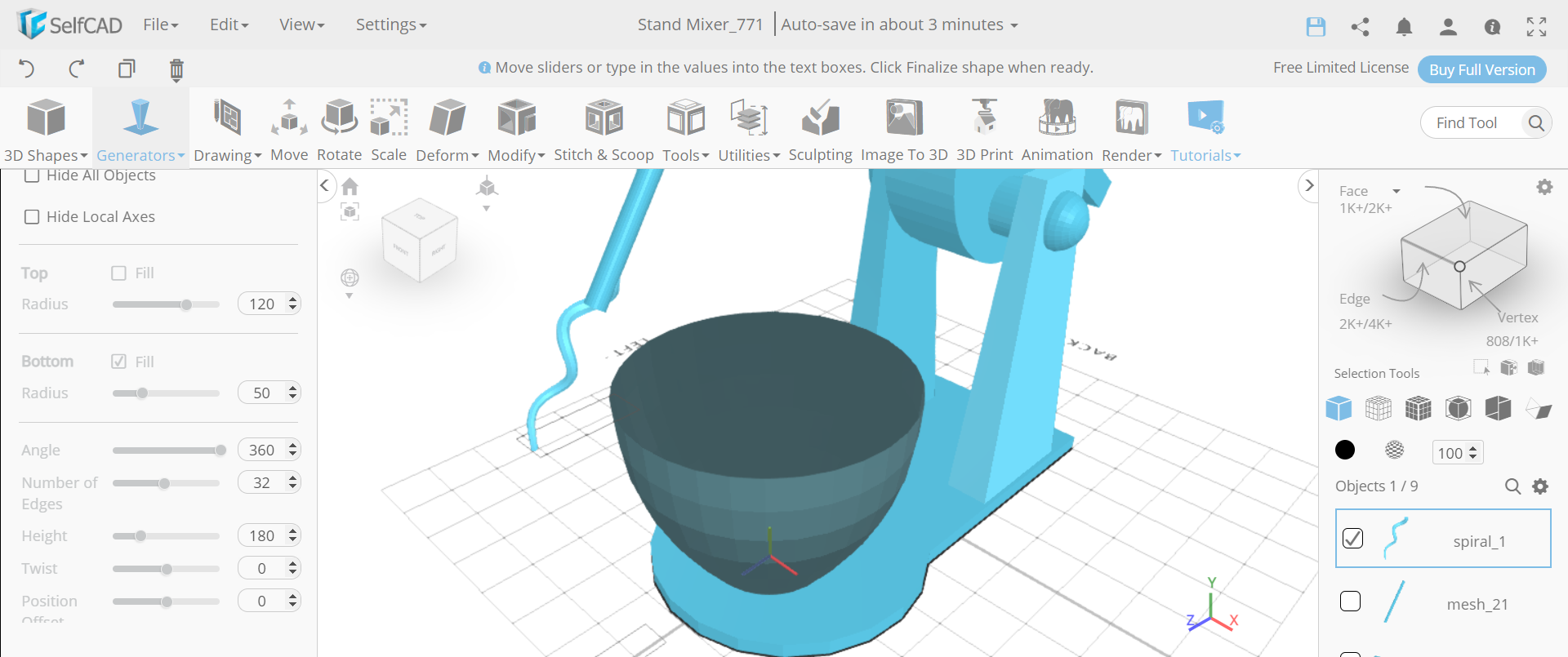Toggle fullscreen mode icon
Viewport: 1568px width, 657px height.
[x=1536, y=27]
